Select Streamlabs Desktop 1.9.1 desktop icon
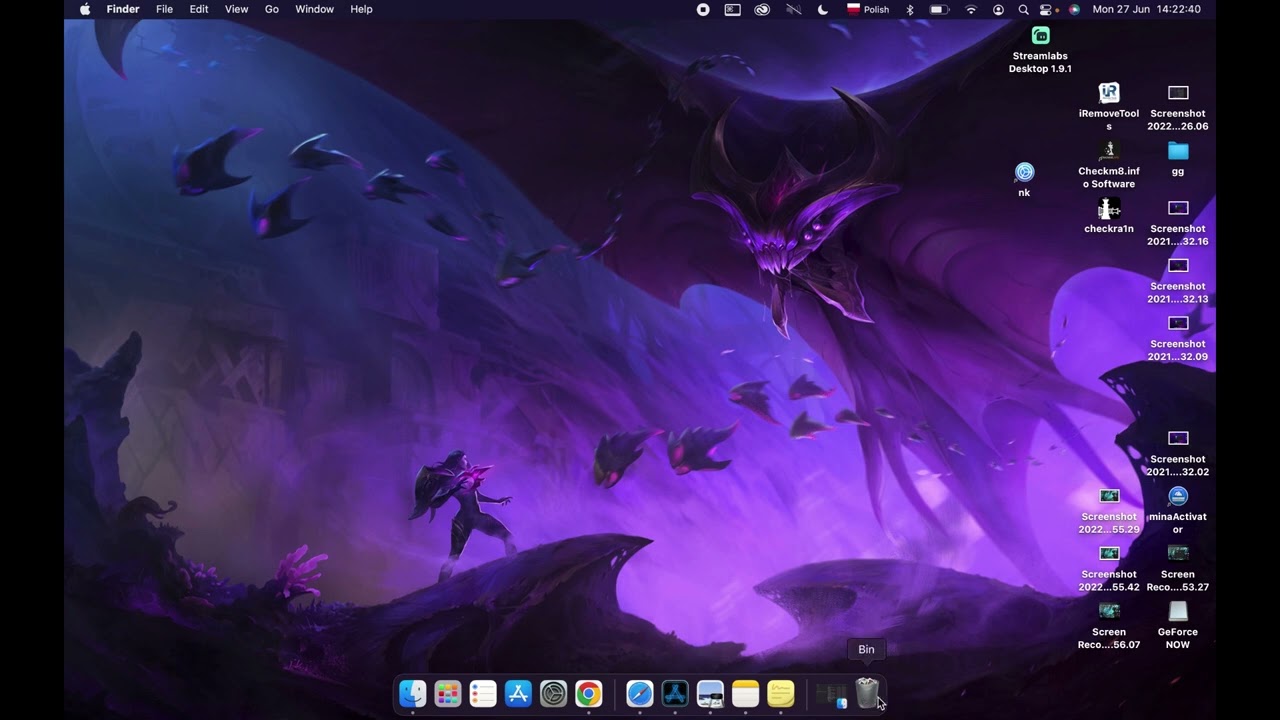Screen dimensions: 1280x720 (1040, 36)
